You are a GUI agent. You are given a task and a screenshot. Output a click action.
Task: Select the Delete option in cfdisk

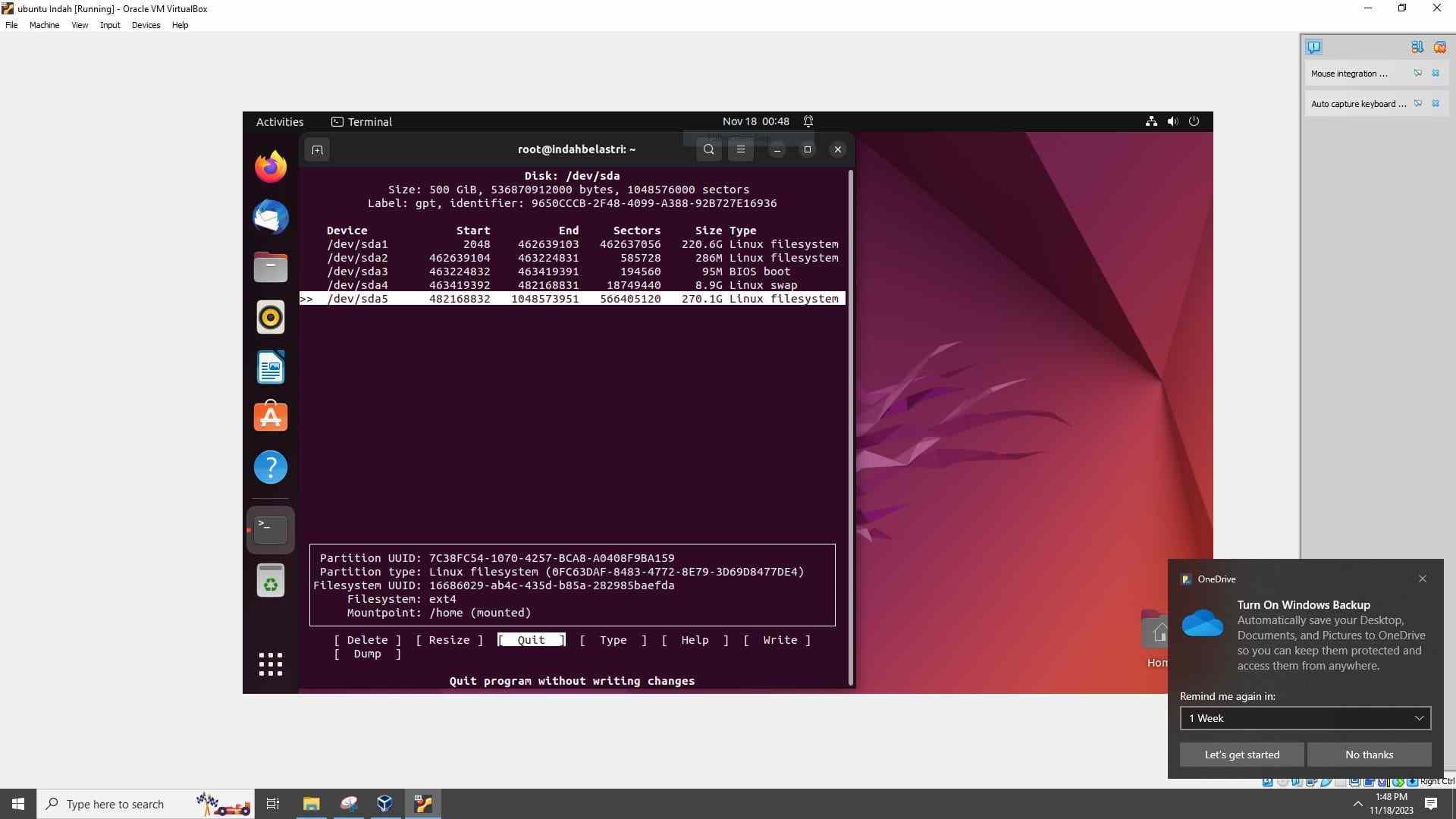[x=367, y=640]
